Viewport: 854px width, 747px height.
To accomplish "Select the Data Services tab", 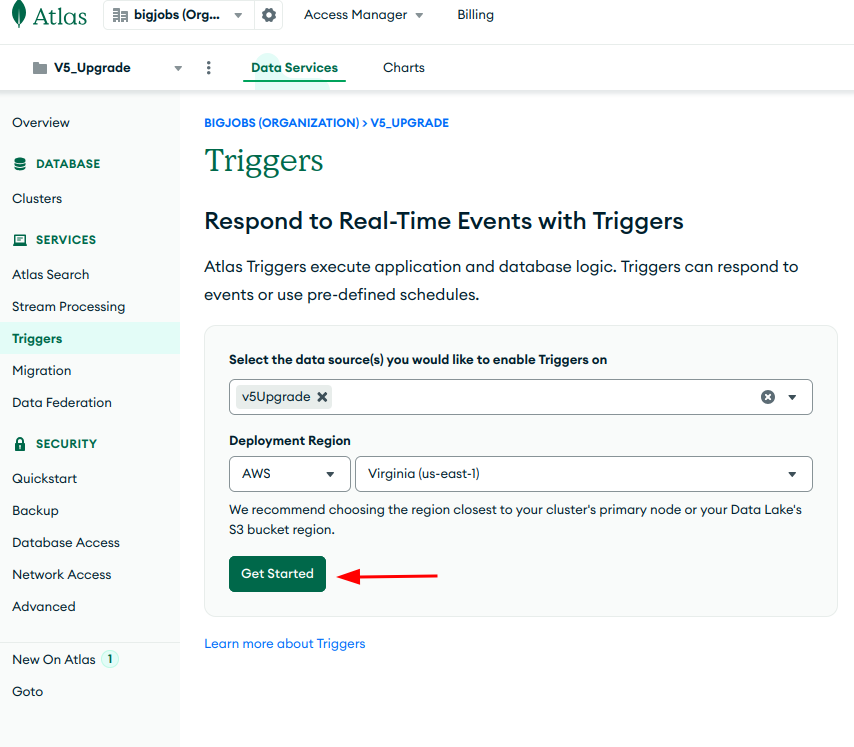I will click(x=294, y=68).
